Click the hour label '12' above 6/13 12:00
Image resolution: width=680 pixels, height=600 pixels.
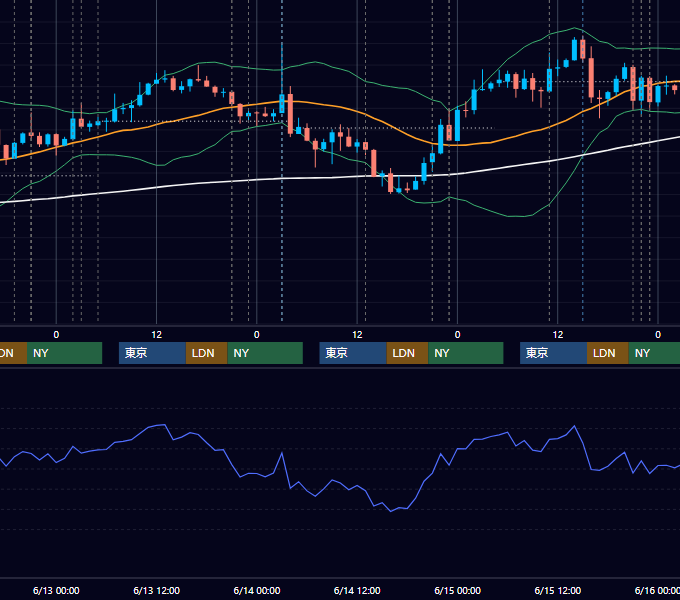click(157, 335)
